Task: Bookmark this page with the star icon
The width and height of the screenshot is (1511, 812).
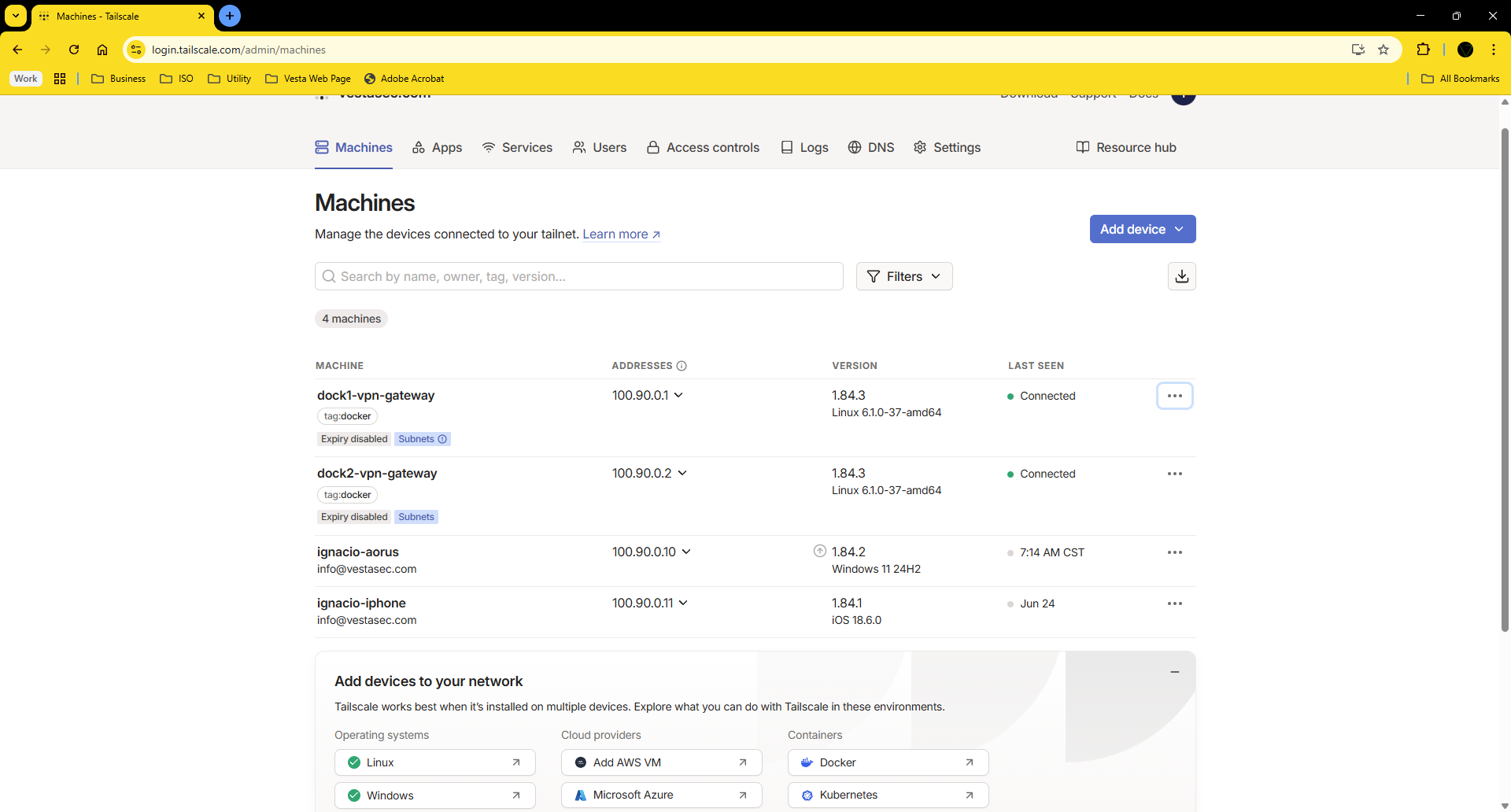Action: pos(1384,50)
